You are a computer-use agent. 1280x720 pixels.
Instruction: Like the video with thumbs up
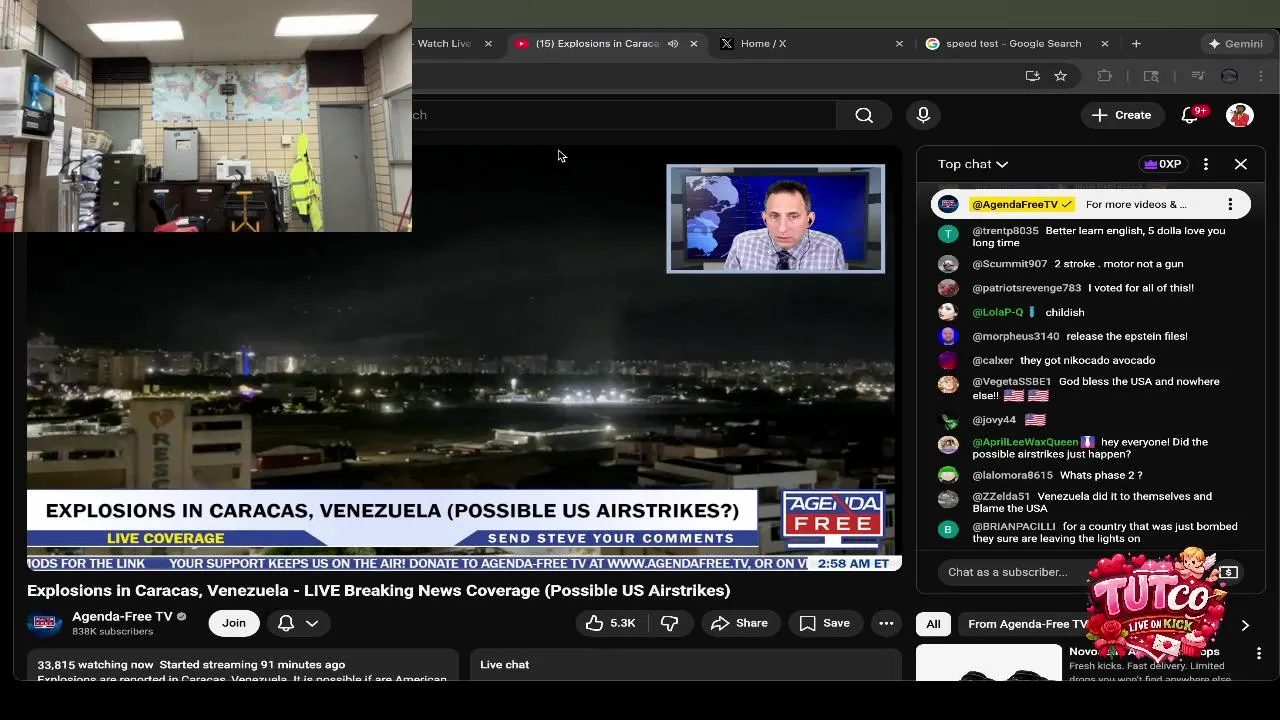click(611, 623)
